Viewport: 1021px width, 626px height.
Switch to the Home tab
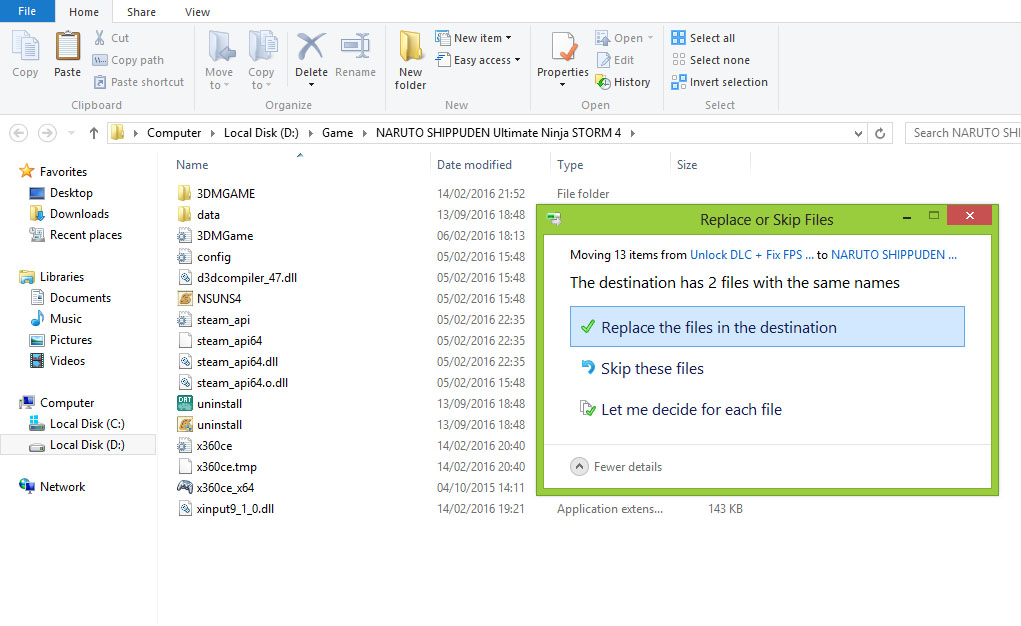tap(84, 12)
